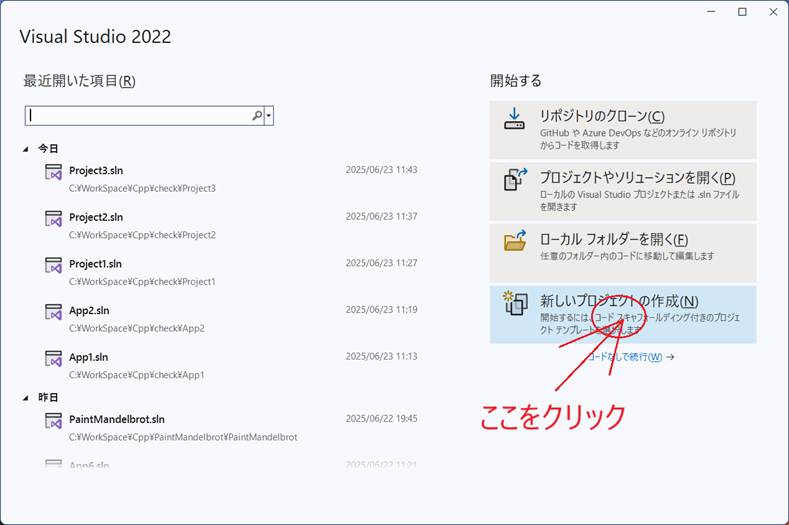Open Project2.sln from recent list
This screenshot has height=525, width=789.
(x=231, y=226)
